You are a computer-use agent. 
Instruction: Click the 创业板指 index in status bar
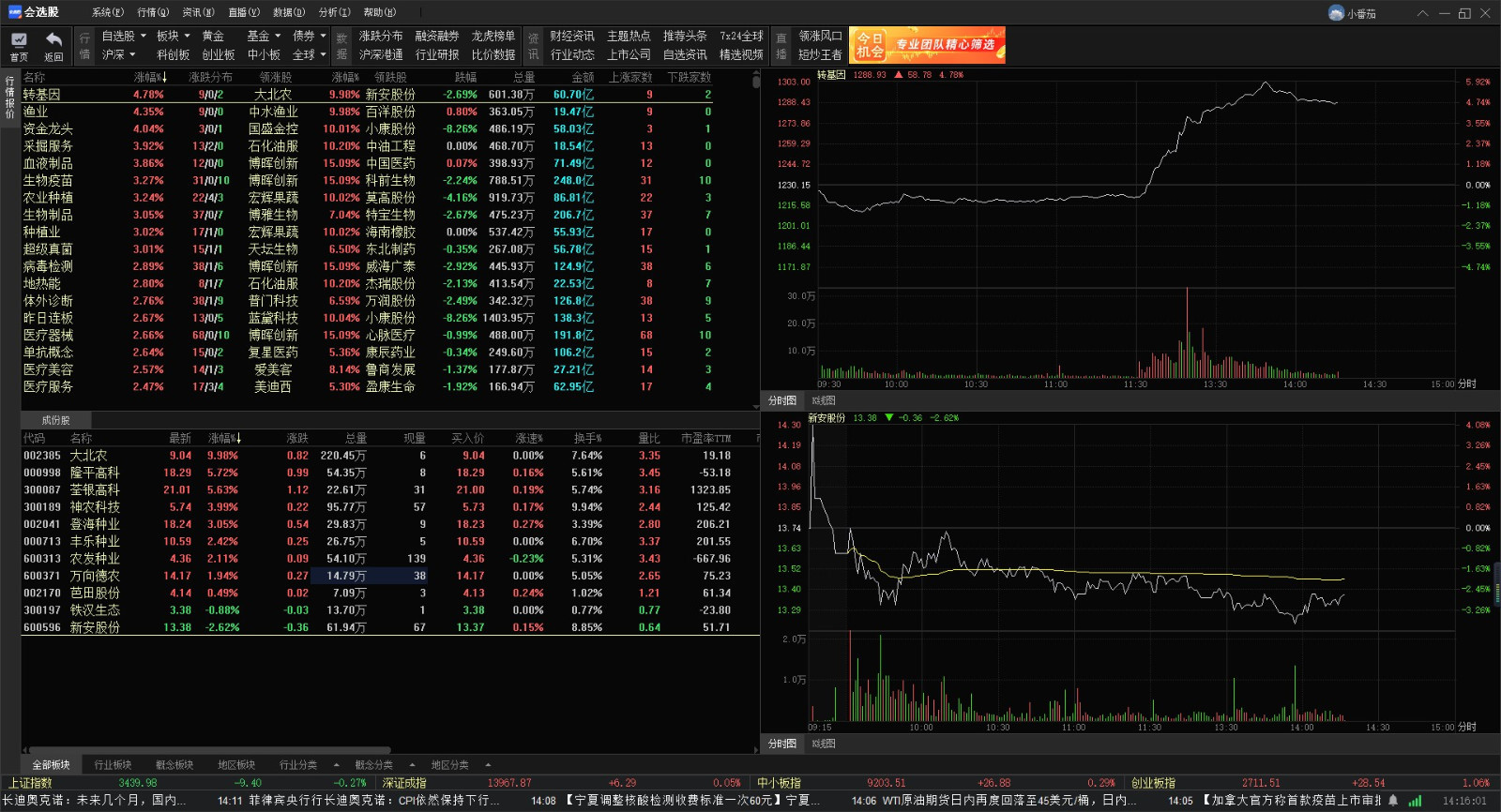pos(1153,783)
